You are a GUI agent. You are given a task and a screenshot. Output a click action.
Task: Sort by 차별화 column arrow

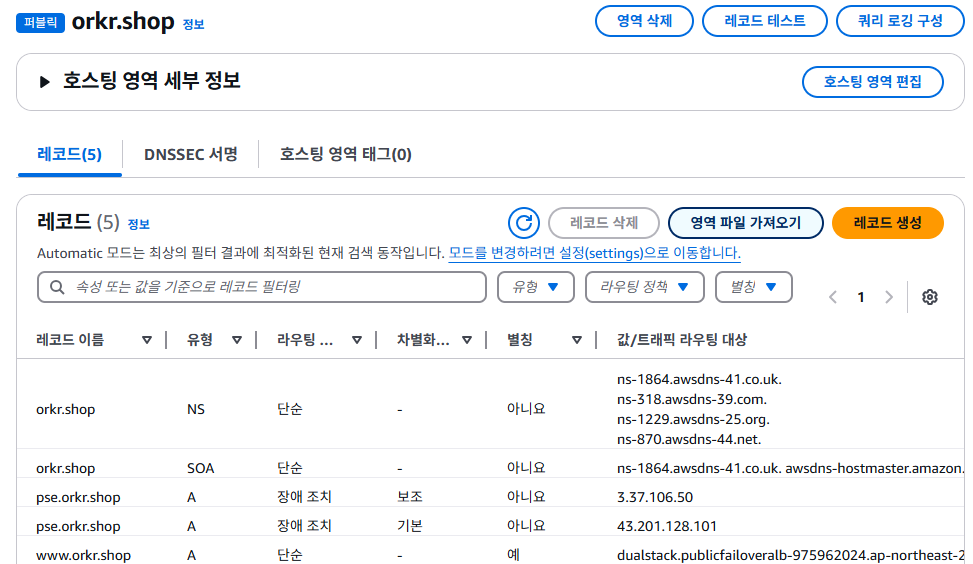click(x=467, y=340)
